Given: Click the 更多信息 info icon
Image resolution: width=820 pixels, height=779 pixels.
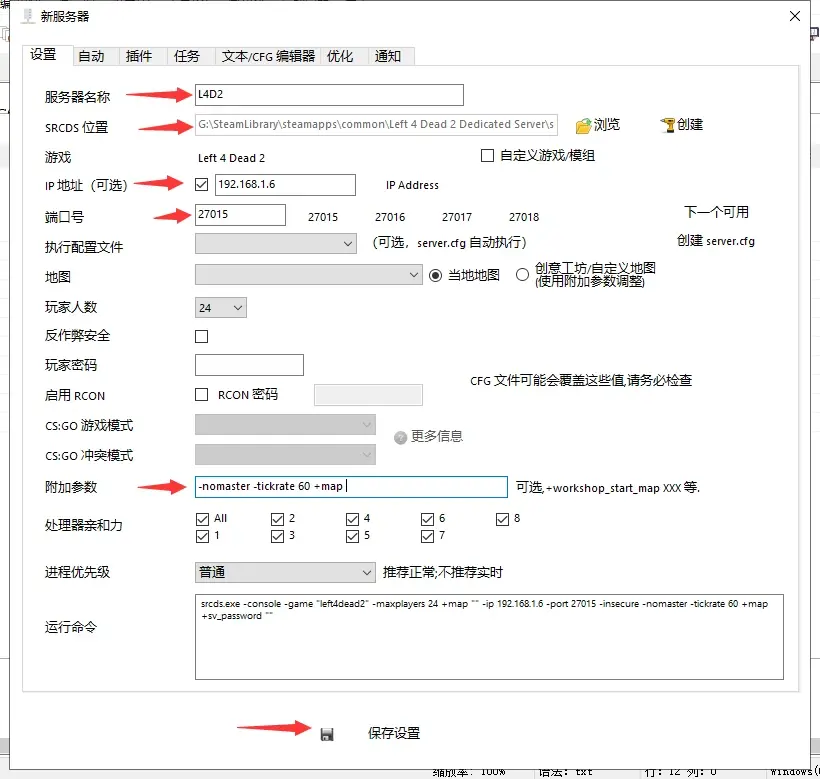Looking at the screenshot, I should 400,437.
